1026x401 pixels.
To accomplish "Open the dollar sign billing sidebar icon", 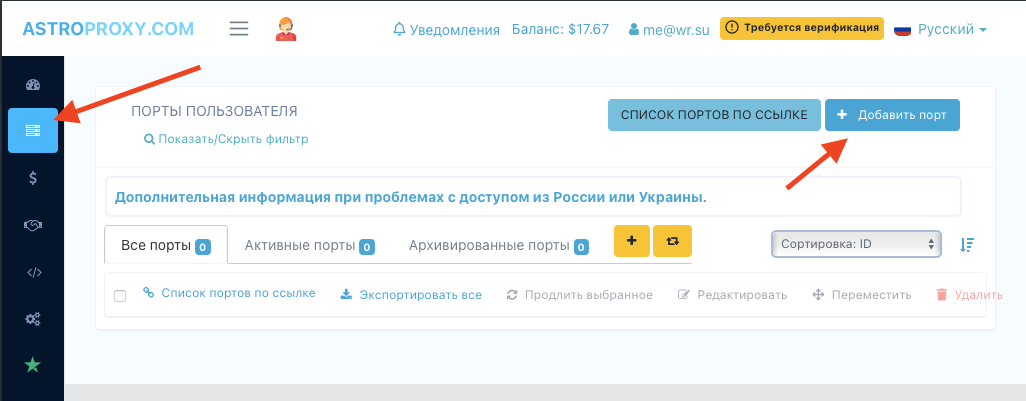I will point(33,178).
